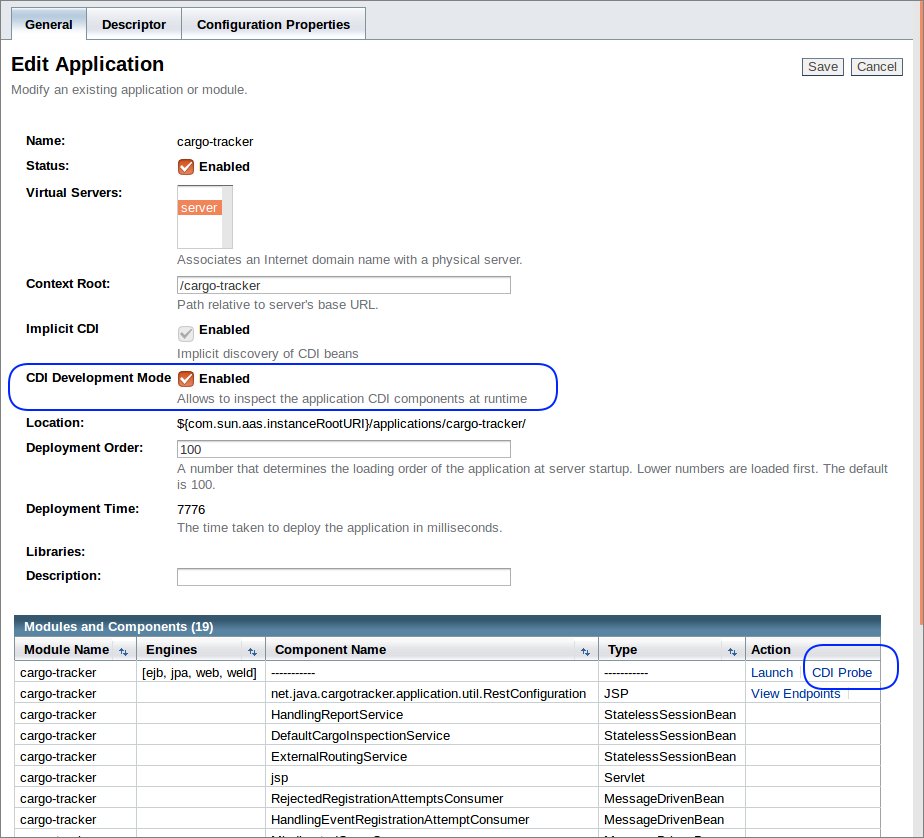Viewport: 924px width, 838px height.
Task: Click the Context Root input field
Action: click(x=344, y=285)
